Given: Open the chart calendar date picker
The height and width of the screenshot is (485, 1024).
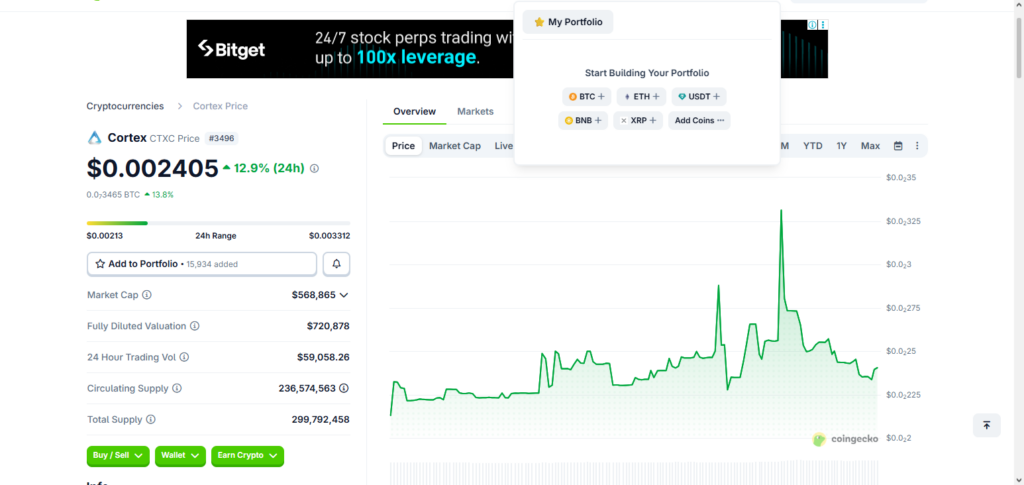Looking at the screenshot, I should pyautogui.click(x=898, y=146).
